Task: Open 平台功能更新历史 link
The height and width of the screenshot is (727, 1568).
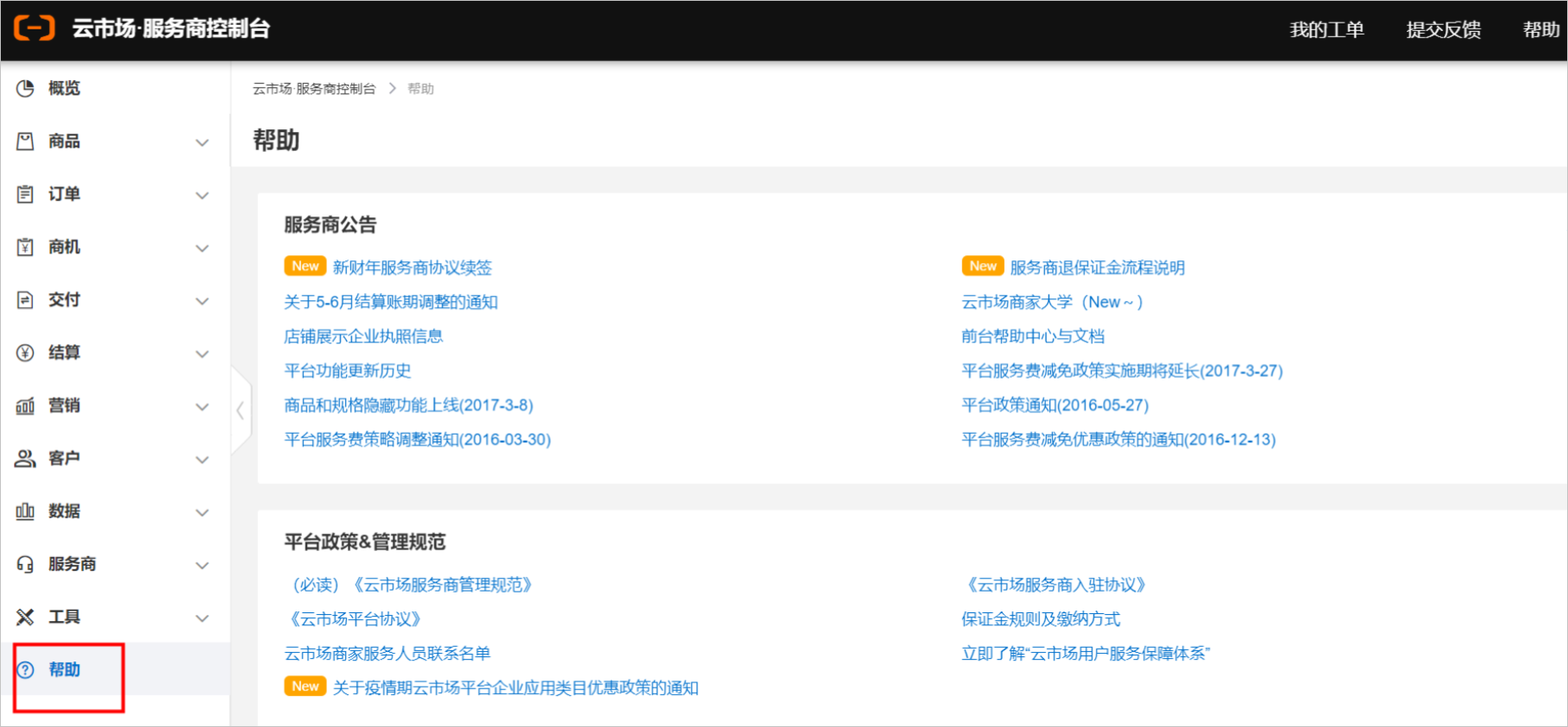Action: click(x=348, y=371)
